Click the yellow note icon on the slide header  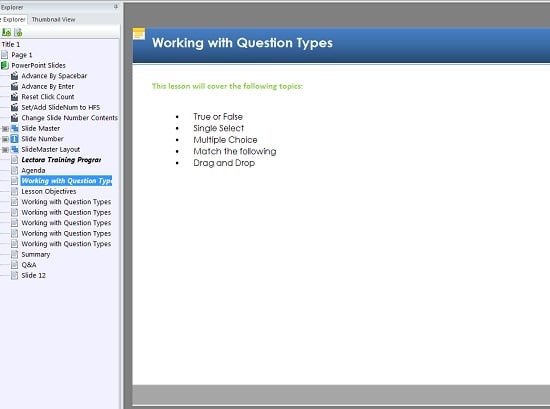click(x=139, y=34)
